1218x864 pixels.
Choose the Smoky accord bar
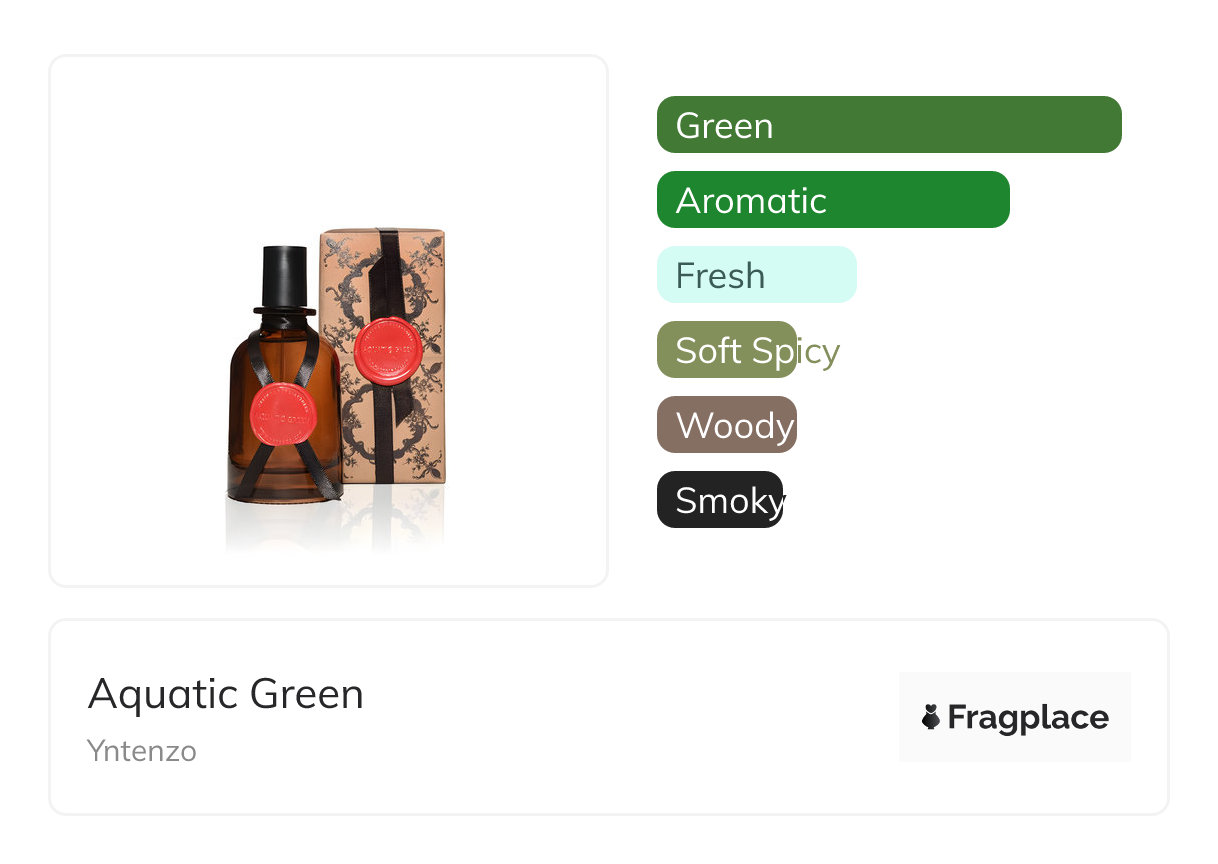720,500
